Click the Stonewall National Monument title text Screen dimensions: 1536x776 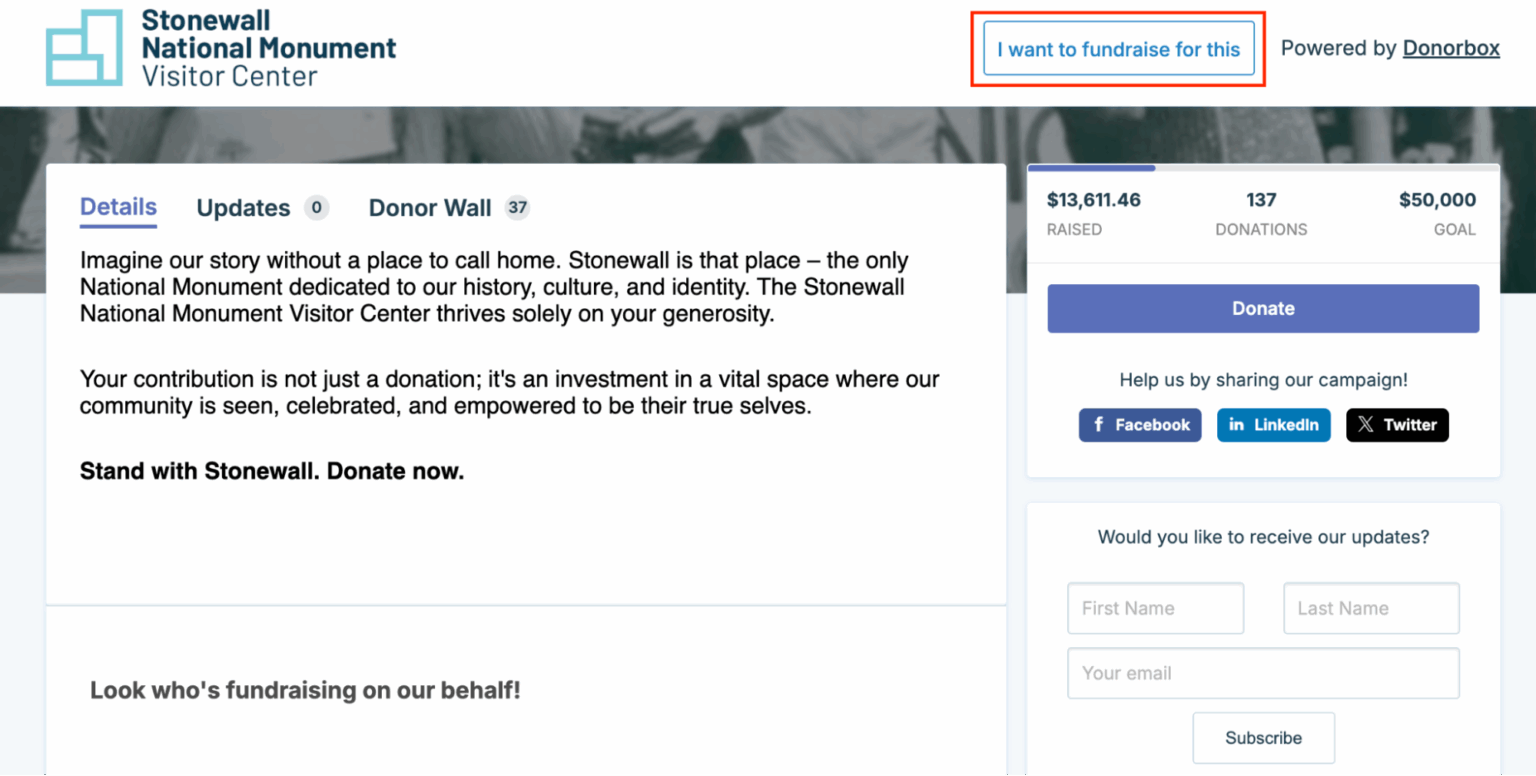[268, 34]
